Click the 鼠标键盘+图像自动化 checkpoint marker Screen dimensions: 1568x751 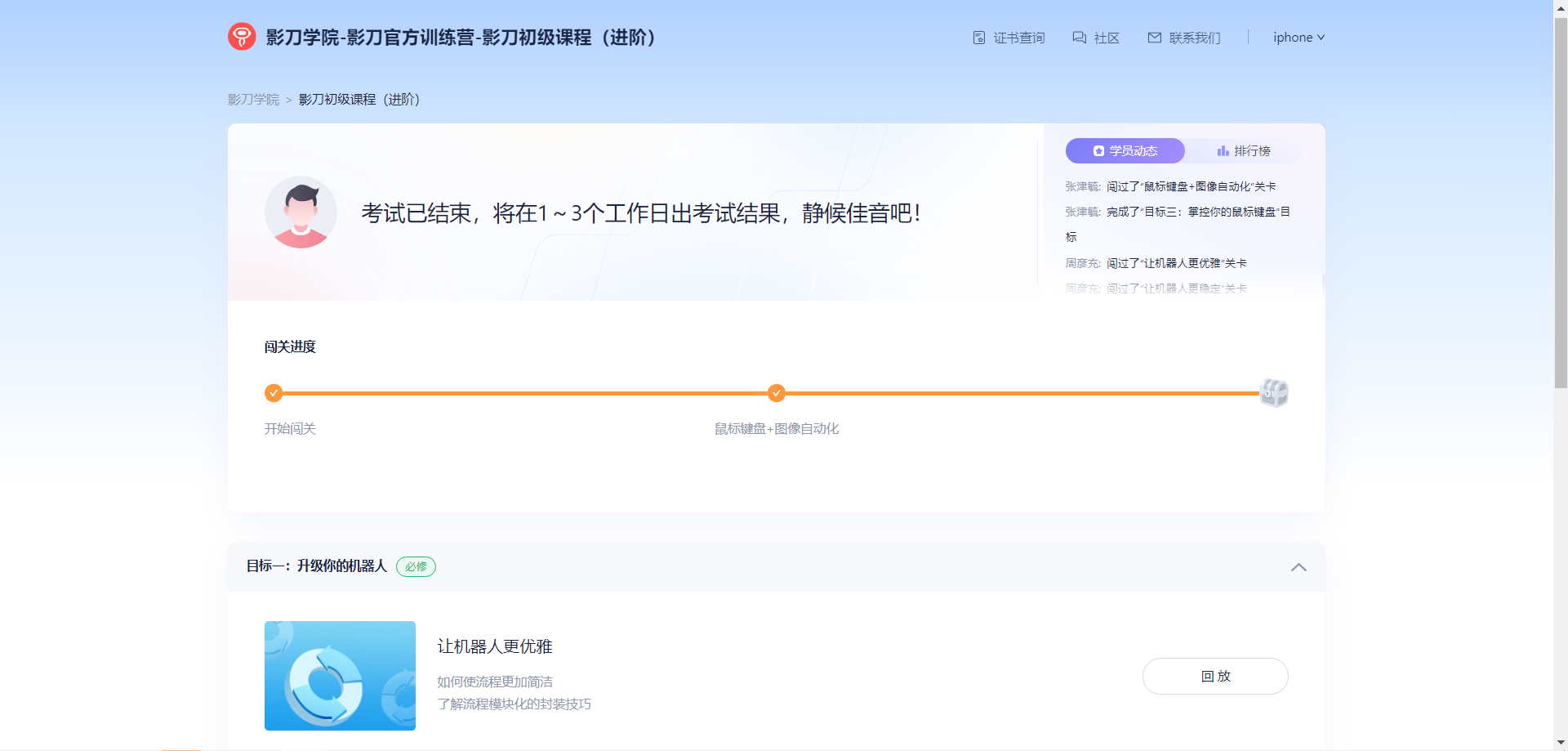coord(777,393)
